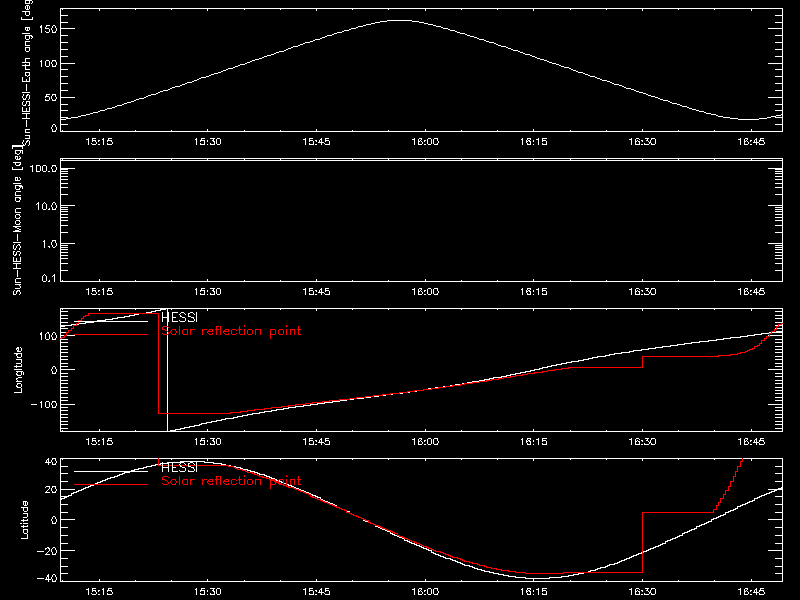This screenshot has height=600, width=800.
Task: Click 15:45 time label under Sun-HESSI-Moon plot
Action: pyautogui.click(x=316, y=292)
